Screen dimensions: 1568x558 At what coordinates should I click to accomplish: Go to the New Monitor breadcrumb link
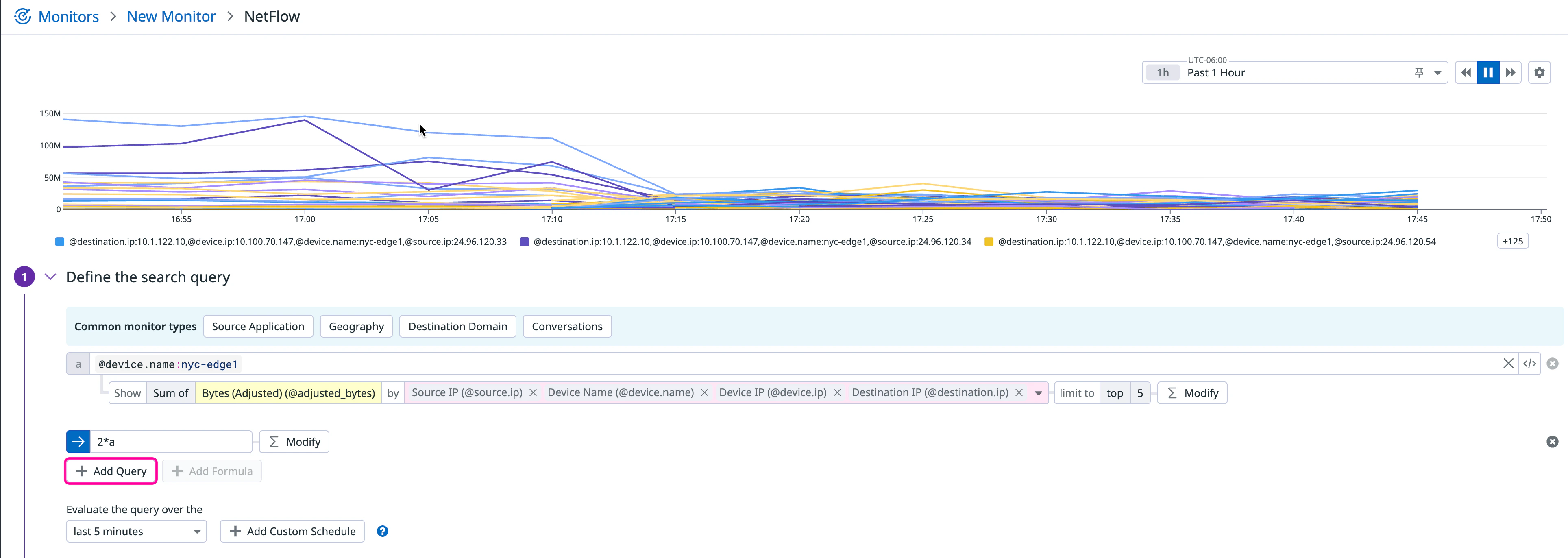pyautogui.click(x=171, y=16)
